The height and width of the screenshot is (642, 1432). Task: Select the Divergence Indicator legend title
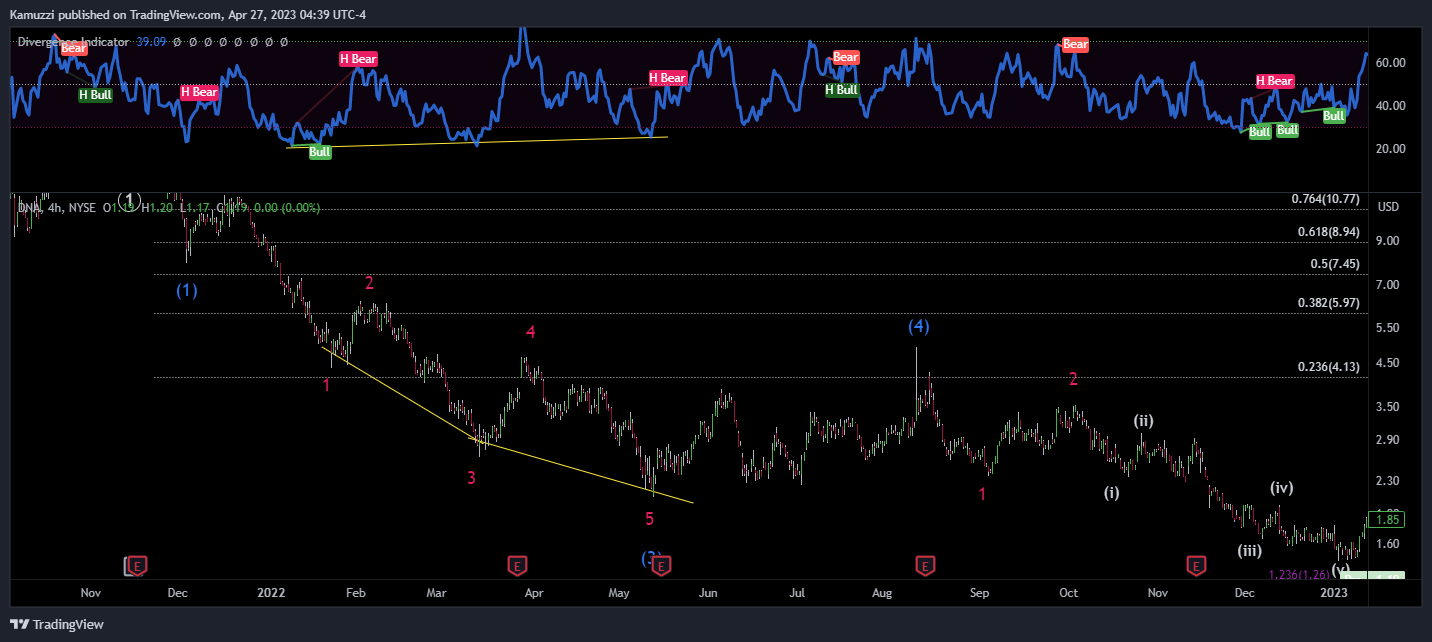[73, 42]
